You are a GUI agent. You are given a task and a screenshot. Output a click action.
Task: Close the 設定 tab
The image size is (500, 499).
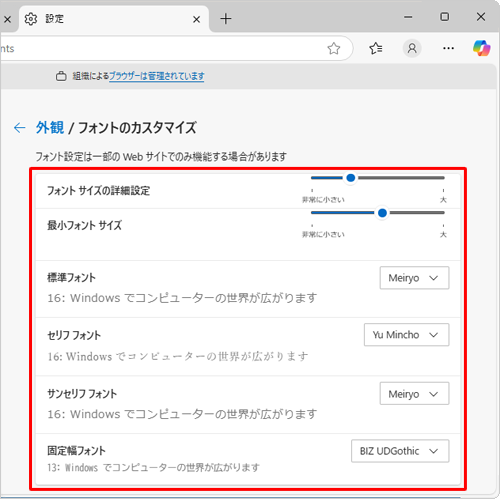click(x=196, y=19)
